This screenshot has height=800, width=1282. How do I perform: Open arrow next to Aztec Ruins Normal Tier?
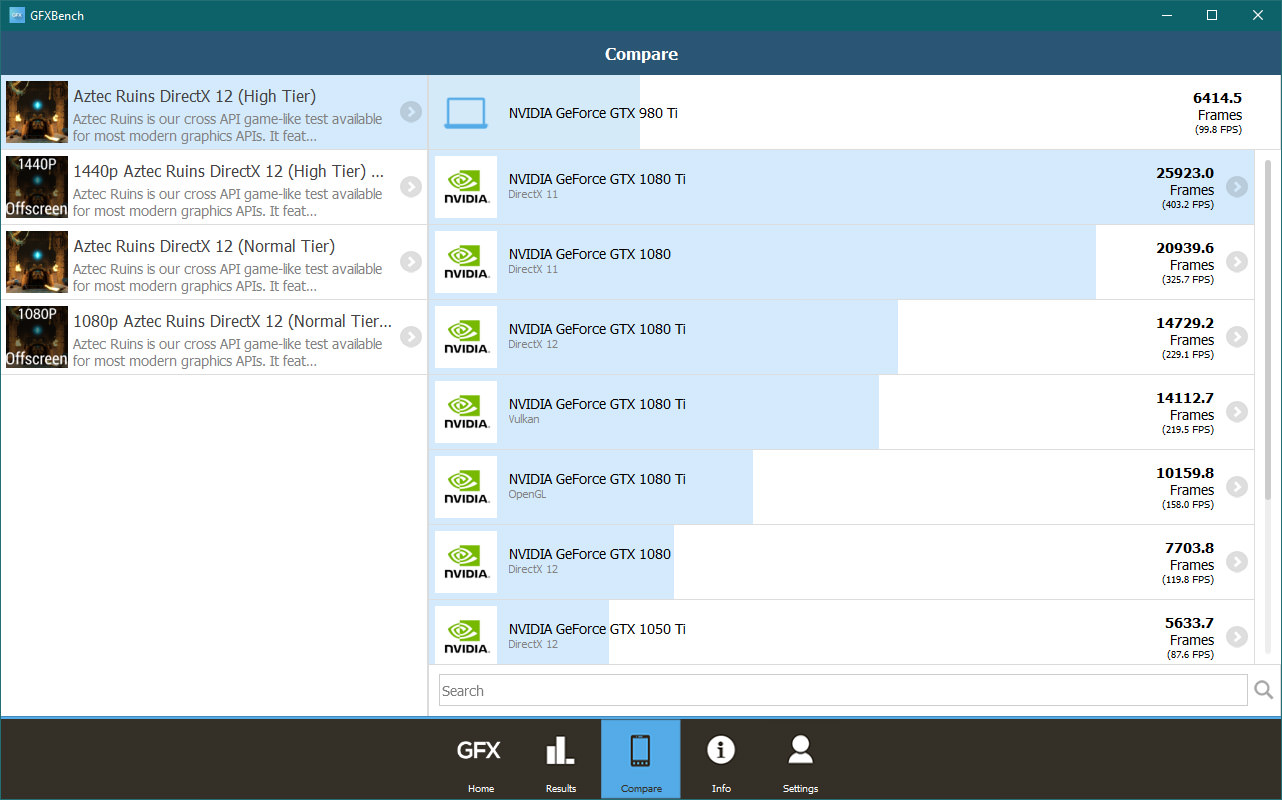pos(411,262)
